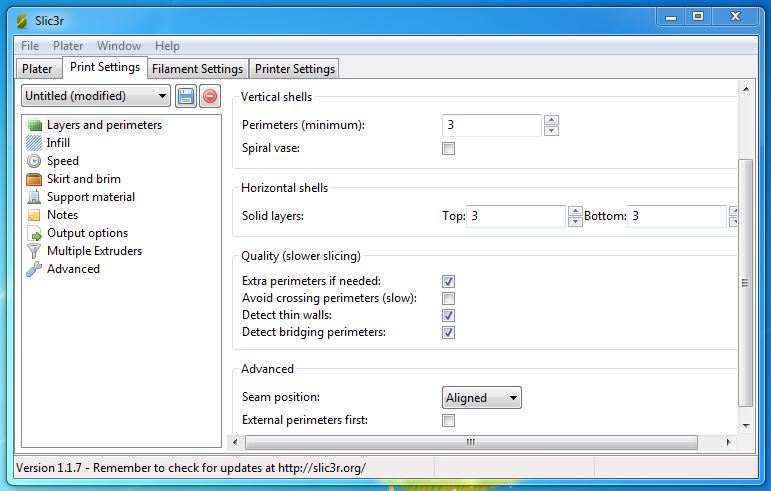Minimize the Slic3r window
The width and height of the screenshot is (771, 491).
[x=671, y=17]
